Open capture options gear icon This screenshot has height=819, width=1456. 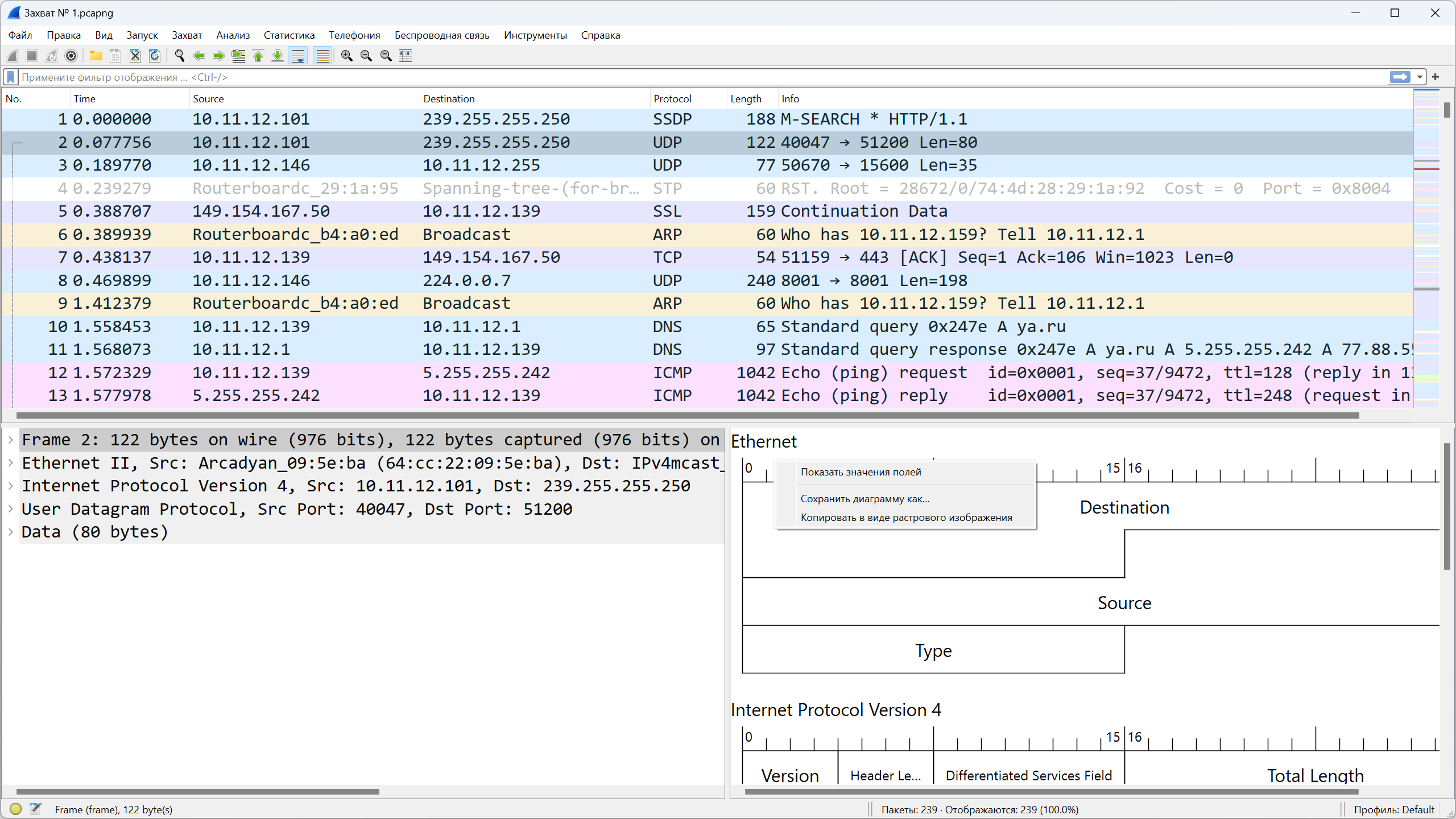tap(71, 56)
